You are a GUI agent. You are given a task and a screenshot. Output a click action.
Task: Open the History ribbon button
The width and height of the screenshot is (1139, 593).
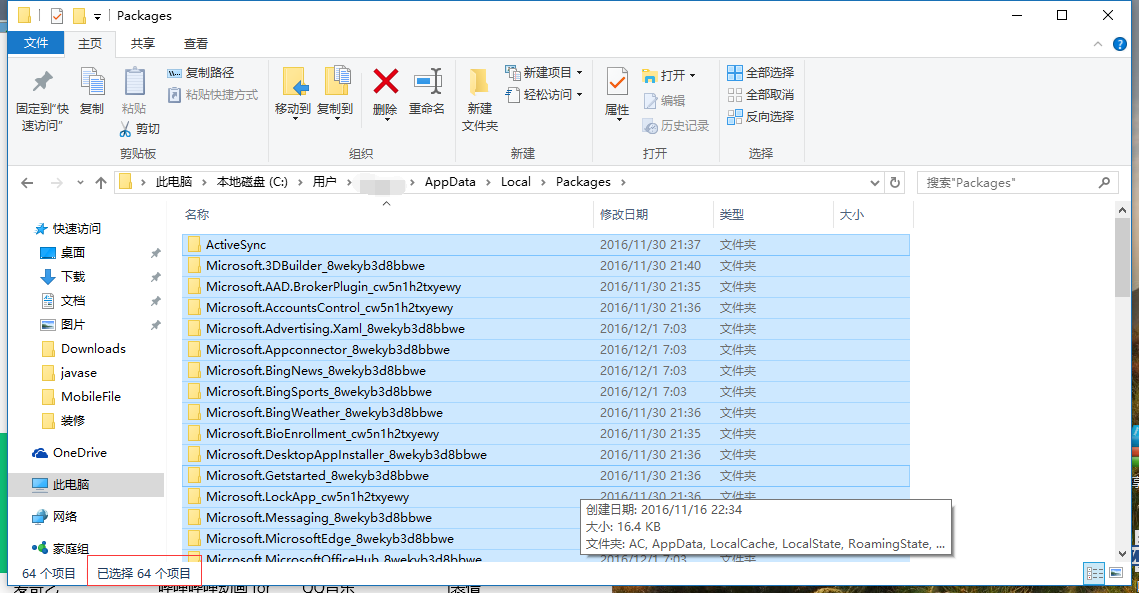coord(676,126)
